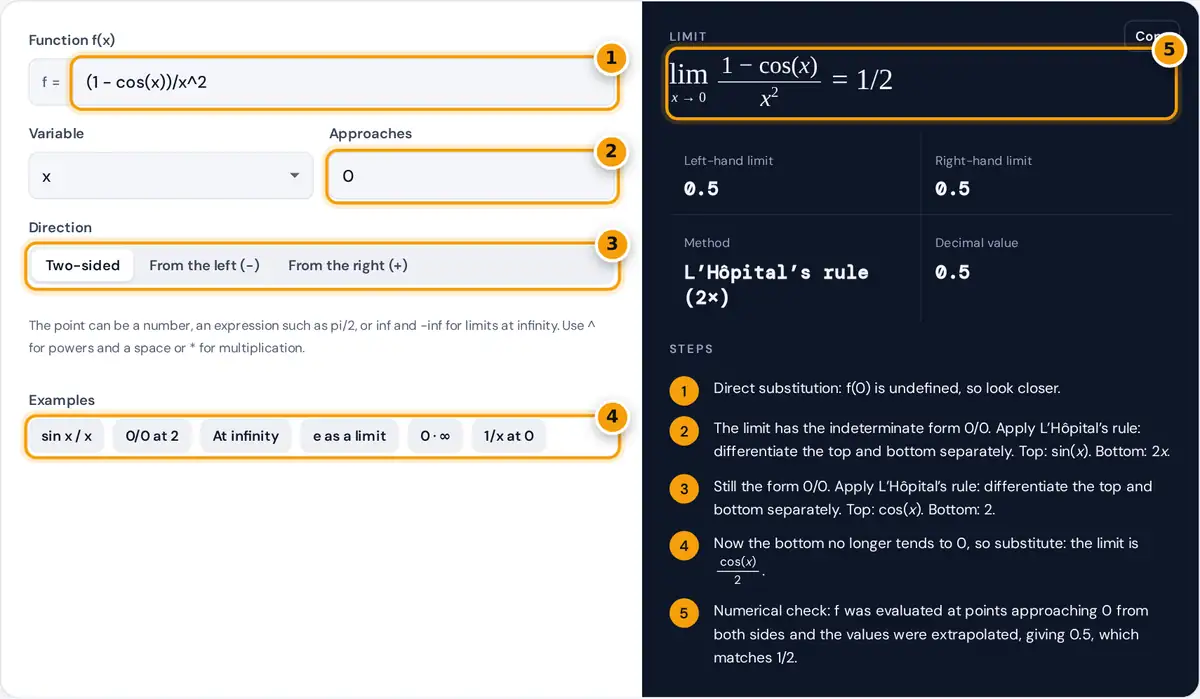
Task: Click the LIMIT section heading
Action: (x=688, y=36)
